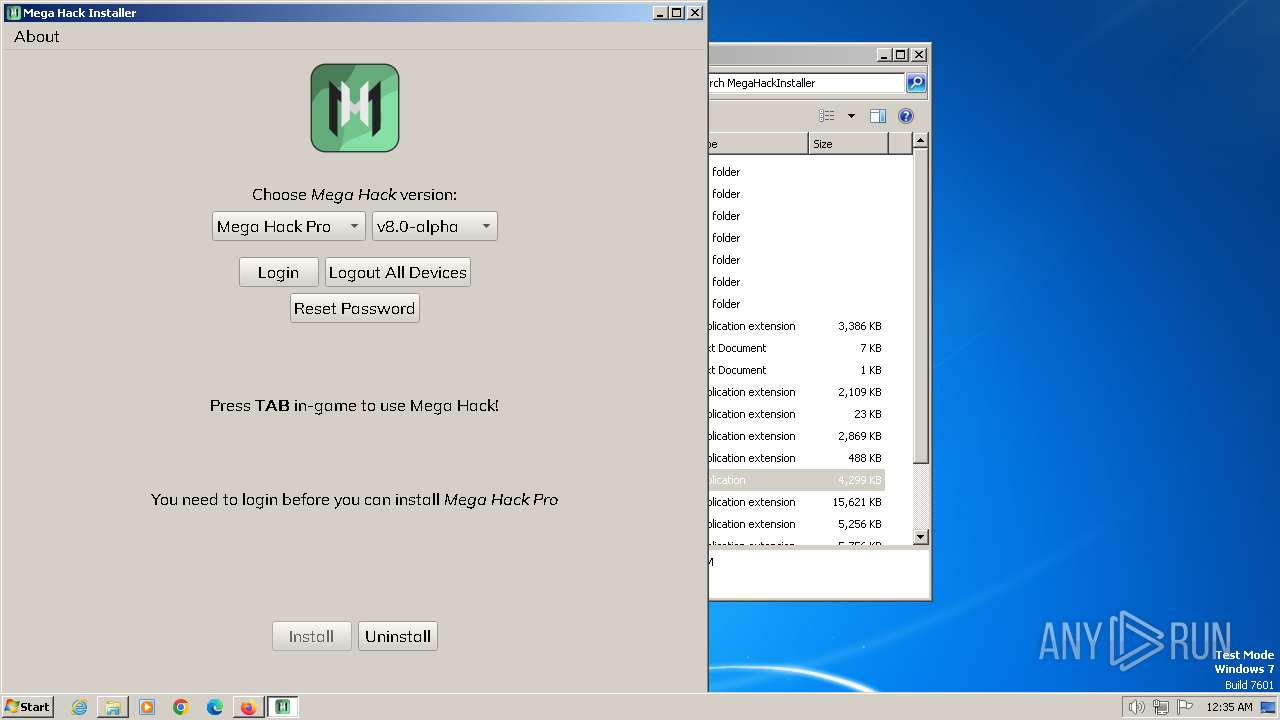Expand the v8.0-alpha version dropdown
The image size is (1280, 720).
435,226
